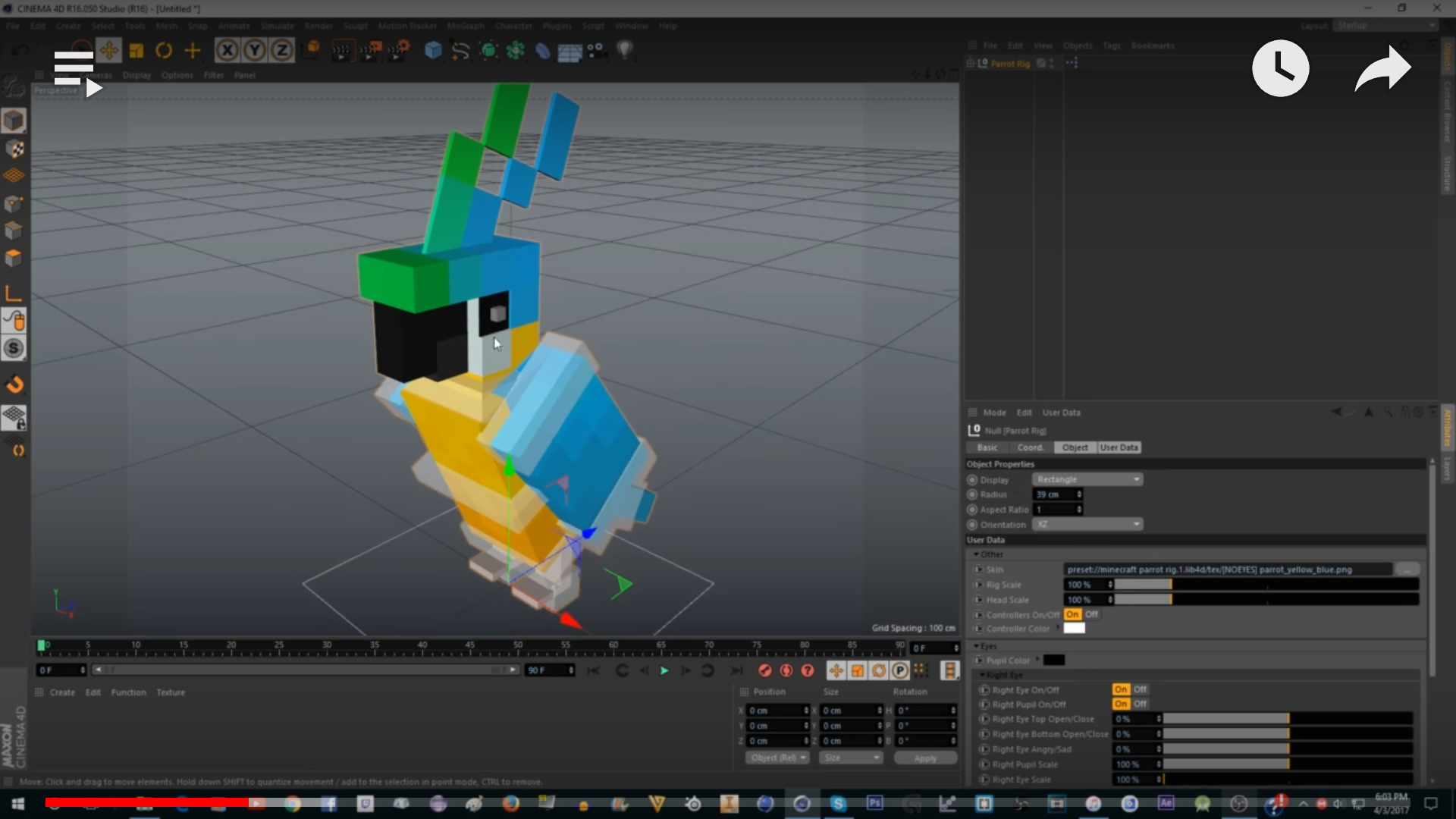Open Edit Render Settings gear clapperboard
The image size is (1456, 819).
(398, 51)
